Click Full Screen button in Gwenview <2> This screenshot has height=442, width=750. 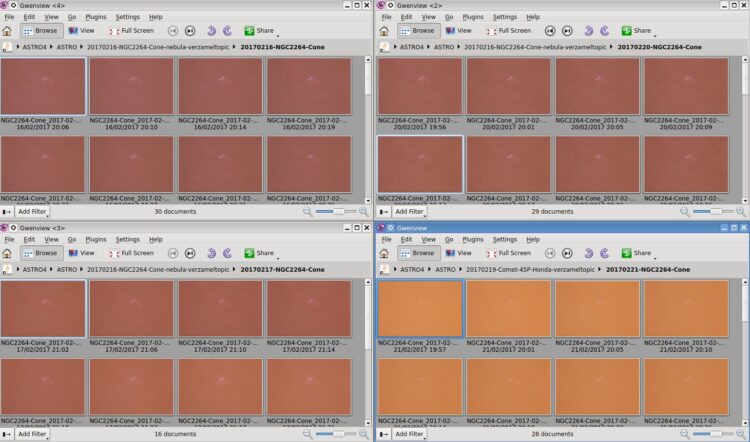509,31
